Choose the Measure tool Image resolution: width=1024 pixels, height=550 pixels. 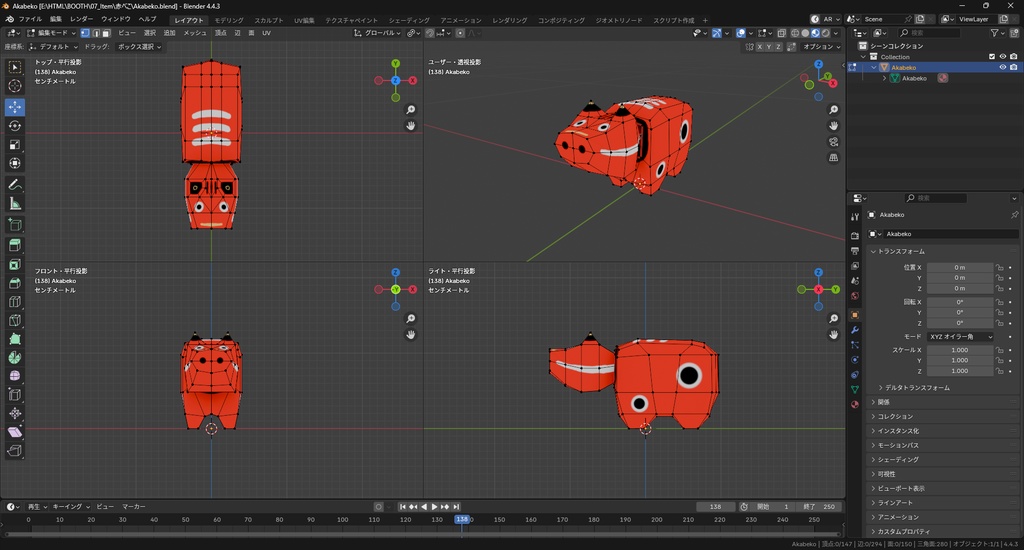point(15,204)
